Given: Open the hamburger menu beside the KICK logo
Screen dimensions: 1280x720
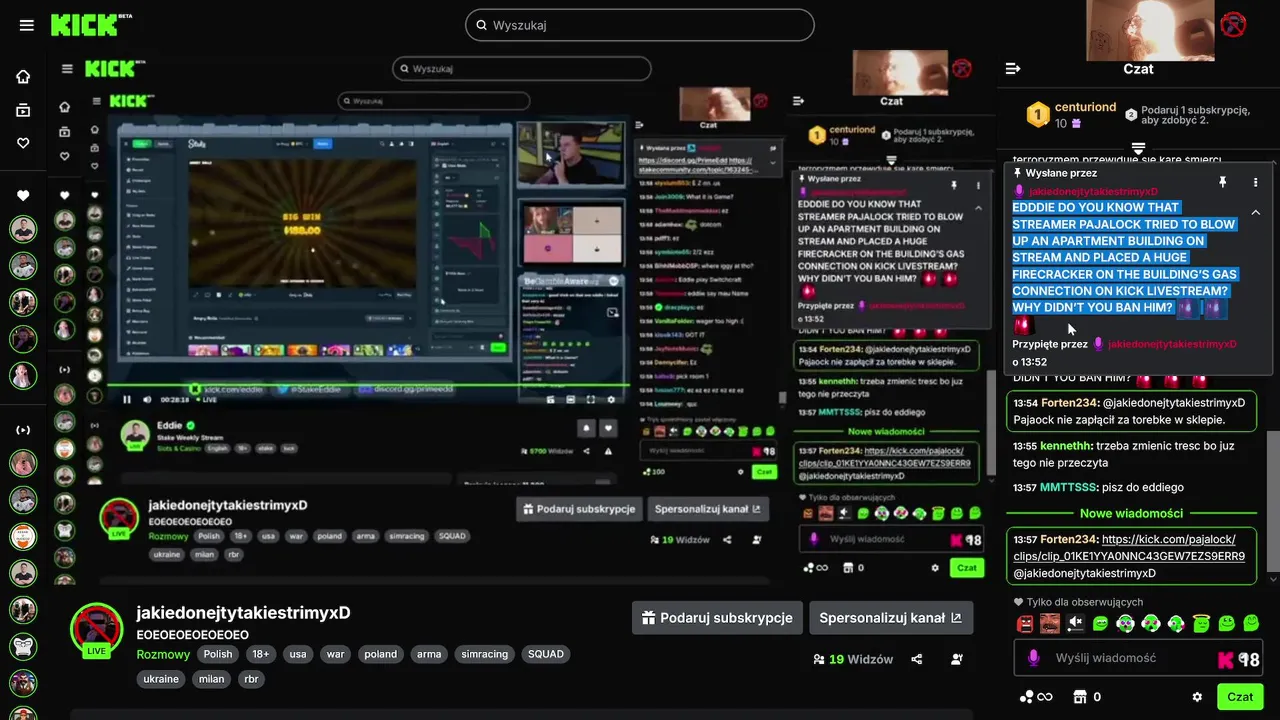Looking at the screenshot, I should [27, 25].
